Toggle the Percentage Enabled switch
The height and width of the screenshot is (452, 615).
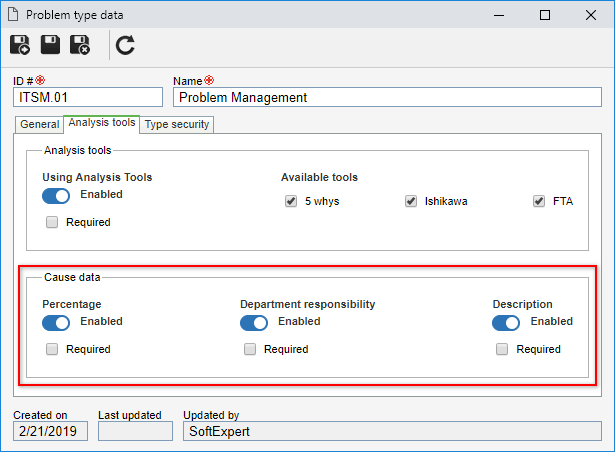56,323
